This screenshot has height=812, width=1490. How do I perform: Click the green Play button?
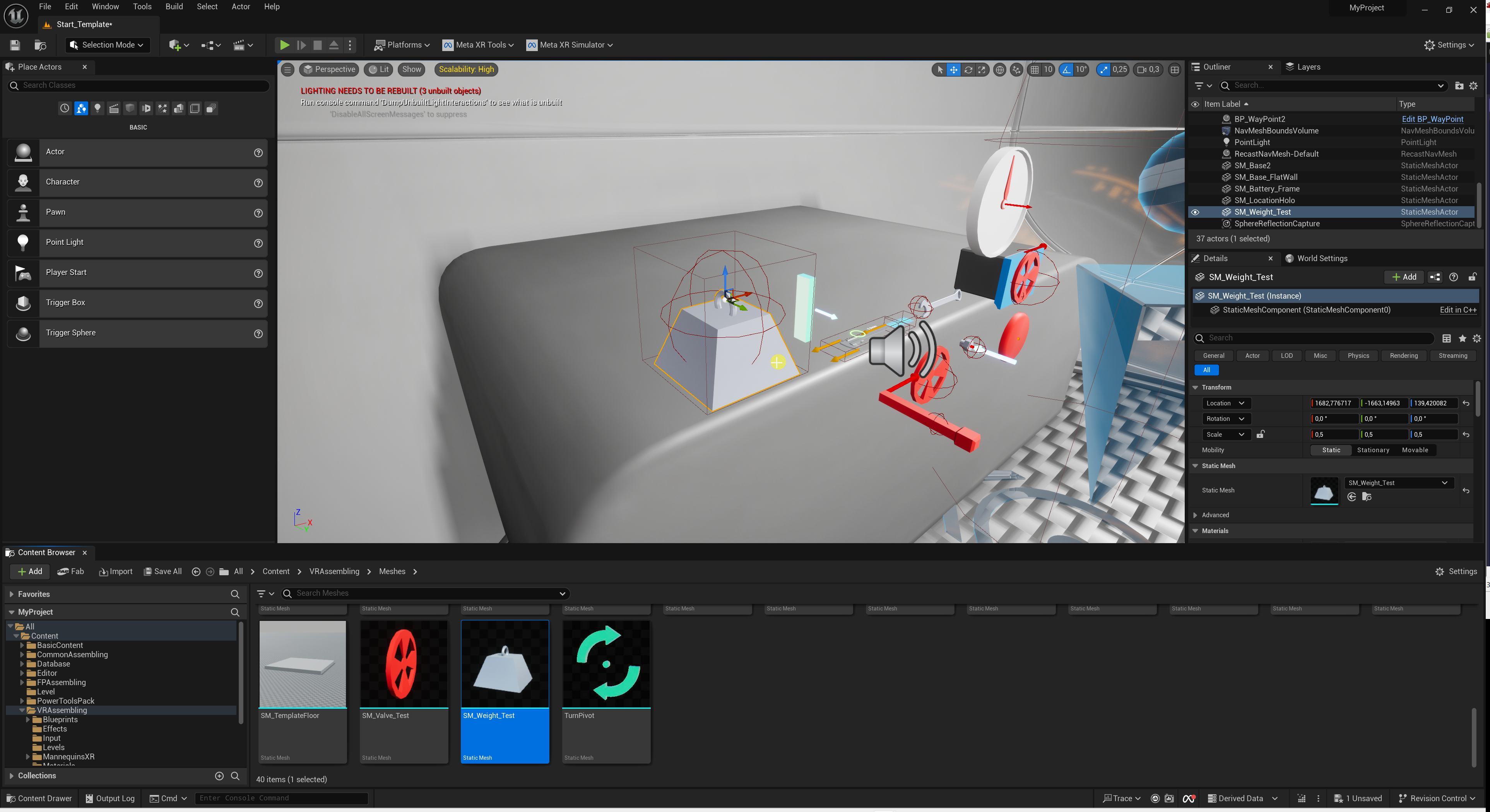[x=284, y=44]
